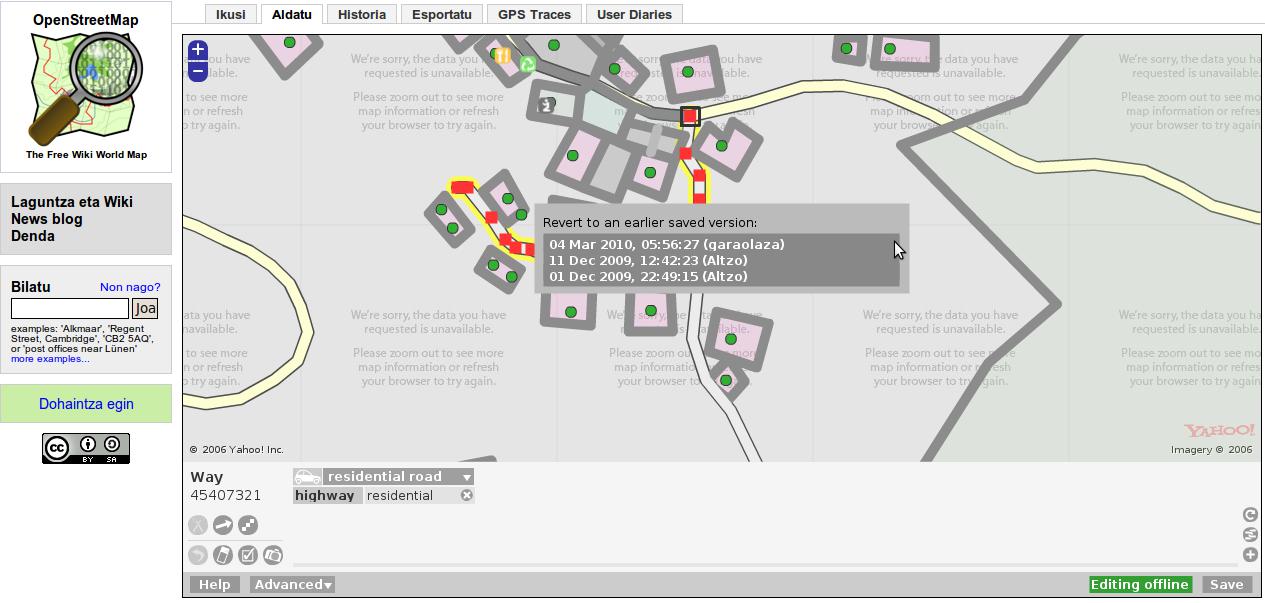The height and width of the screenshot is (603, 1265).
Task: Remove the highway residential tag
Action: 466,496
